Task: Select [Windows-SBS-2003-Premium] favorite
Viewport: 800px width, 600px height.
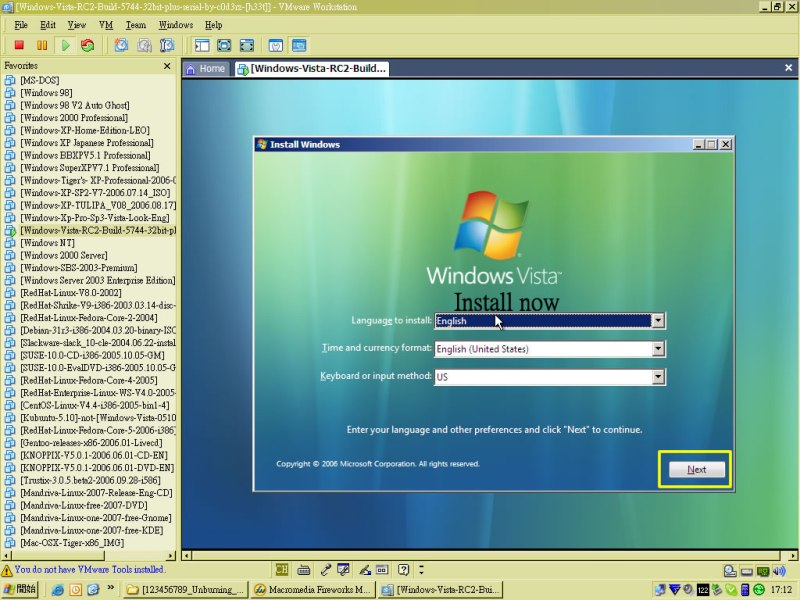Action: (79, 268)
